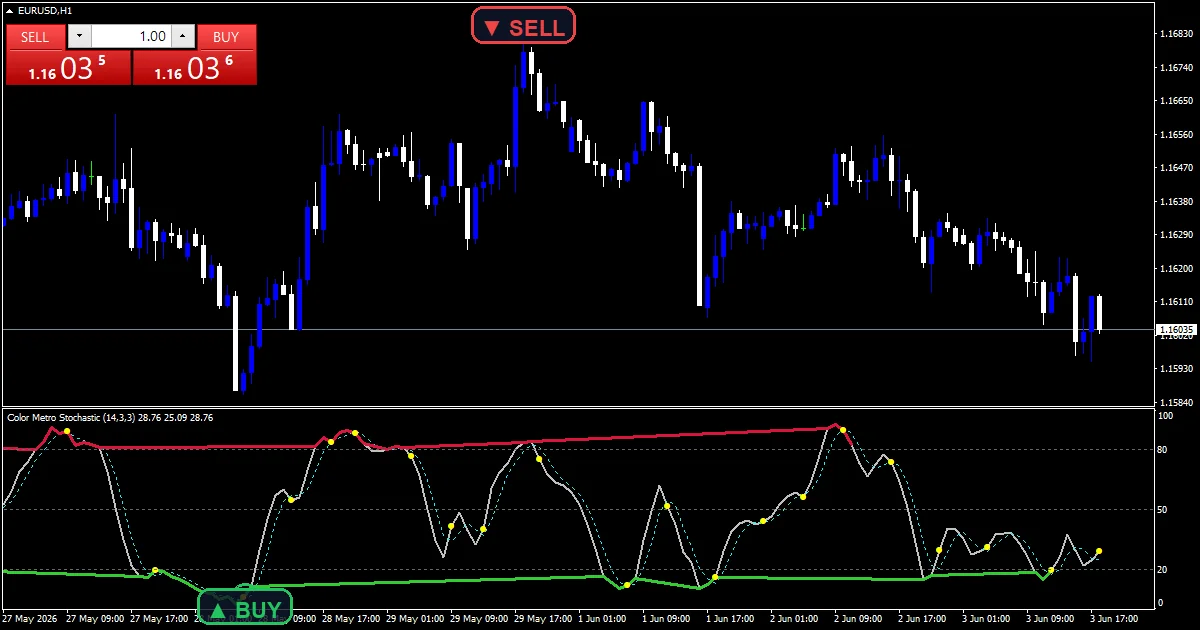This screenshot has height=630, width=1200.
Task: Increase trade volume with the up arrow
Action: [x=182, y=37]
